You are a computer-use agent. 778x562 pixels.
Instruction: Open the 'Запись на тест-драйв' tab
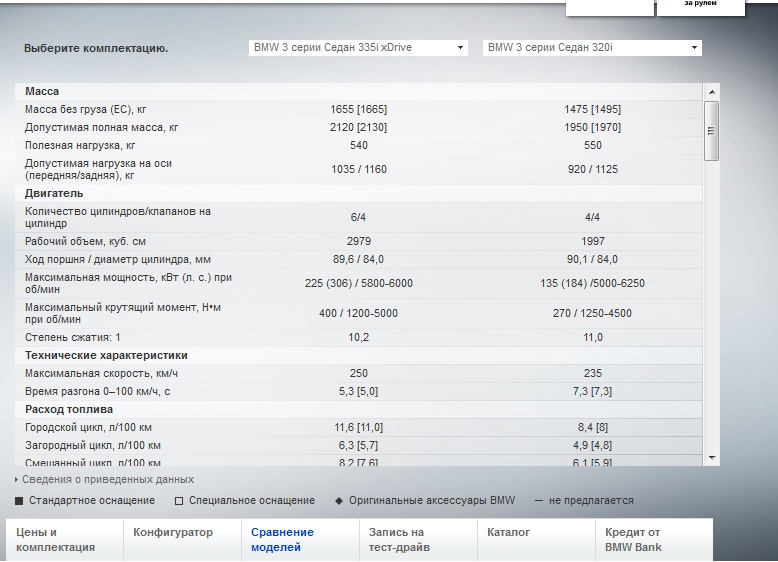pyautogui.click(x=418, y=540)
